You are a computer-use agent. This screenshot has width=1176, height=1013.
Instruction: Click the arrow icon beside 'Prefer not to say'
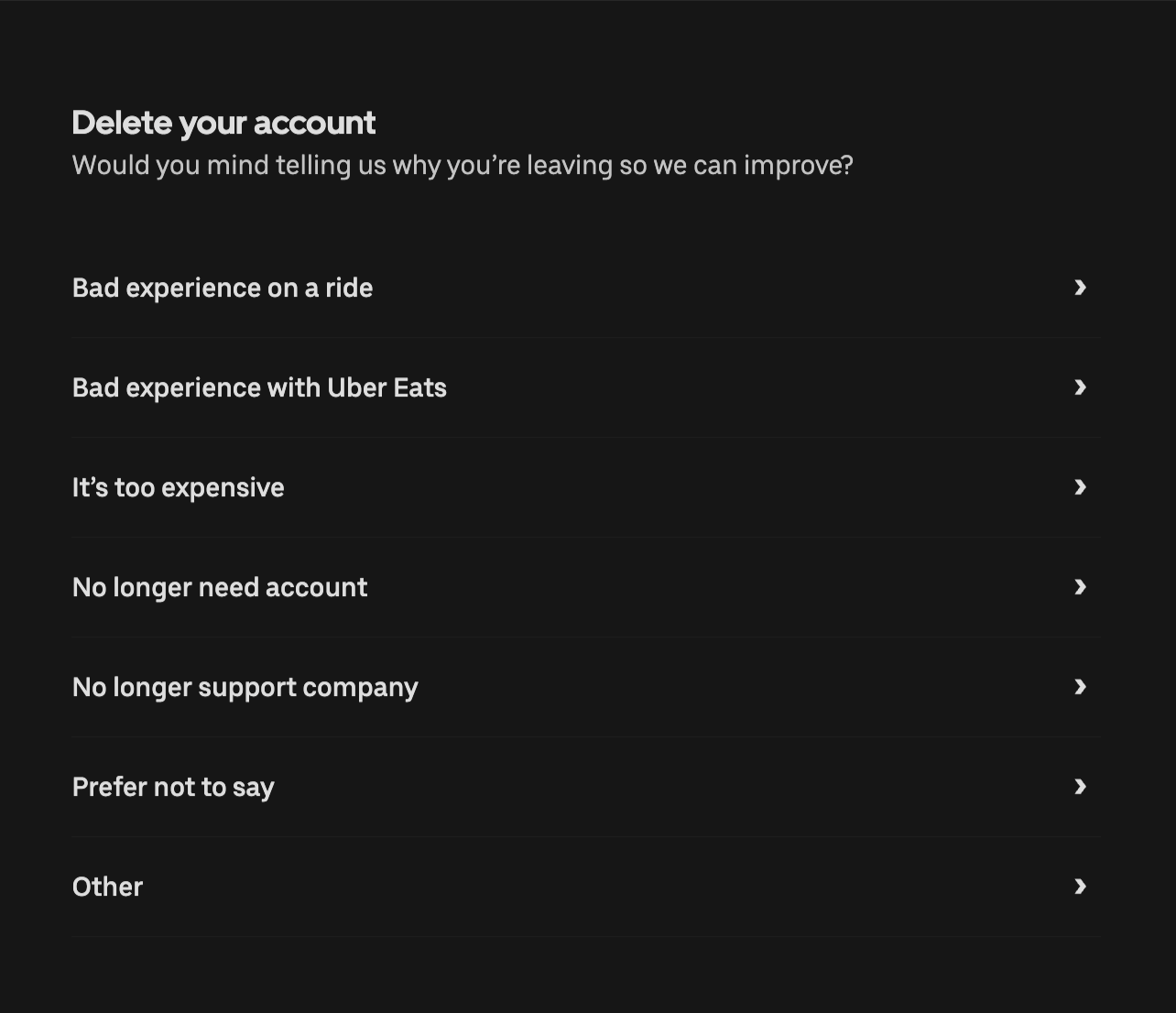pyautogui.click(x=1080, y=787)
